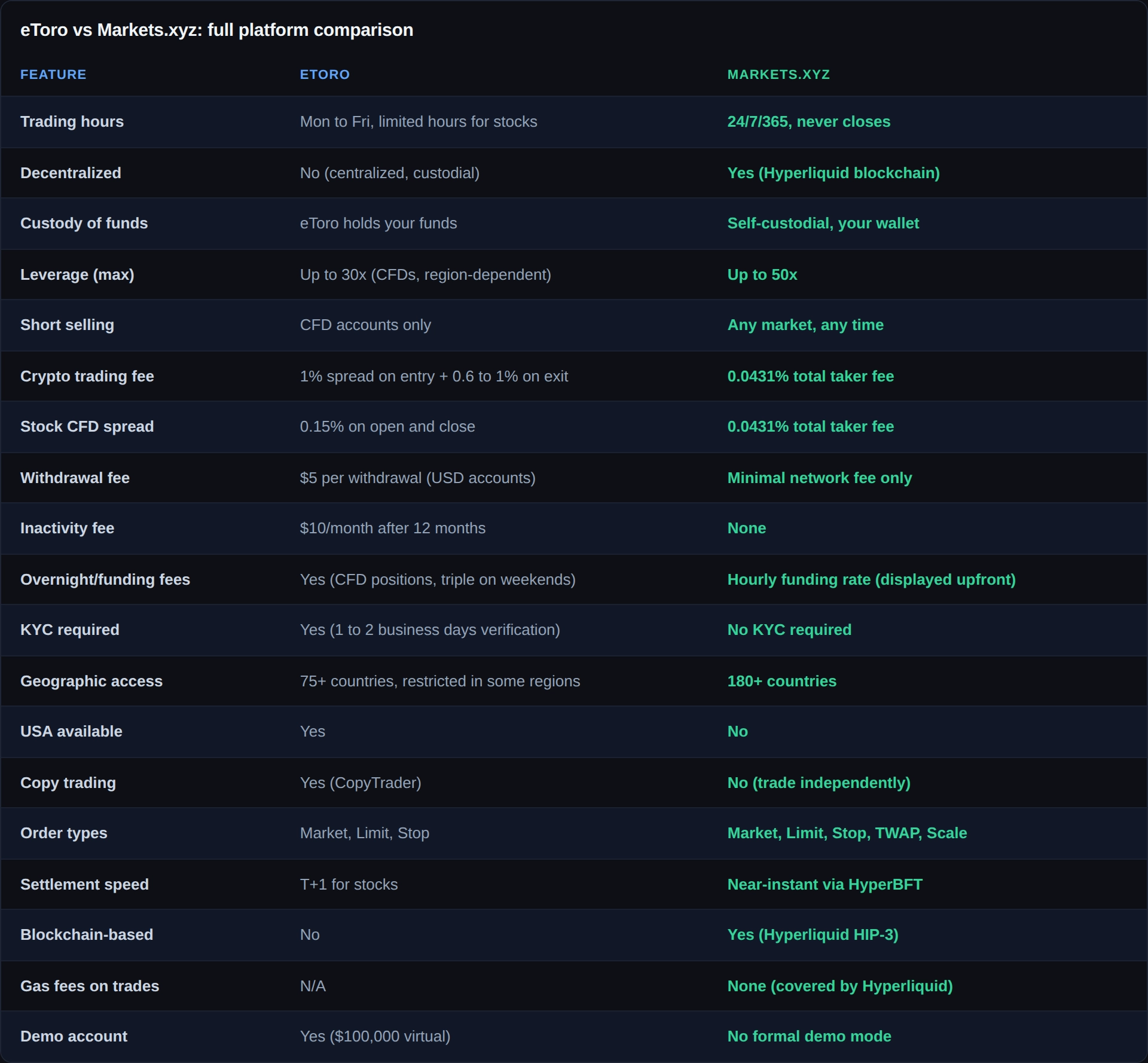Click '0.0431% total taker fee' in Stock CFD spread row
The image size is (1148, 1063).
click(x=810, y=426)
